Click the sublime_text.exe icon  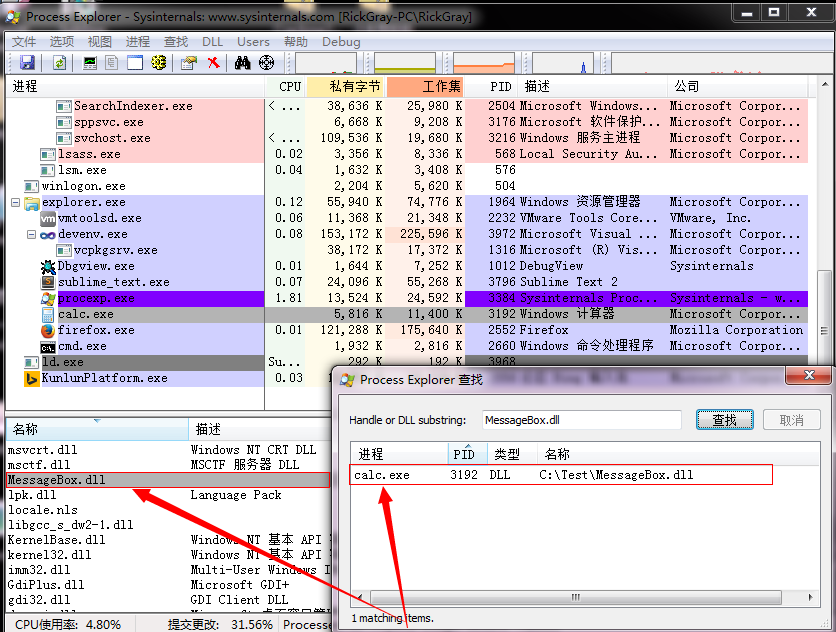click(x=48, y=283)
